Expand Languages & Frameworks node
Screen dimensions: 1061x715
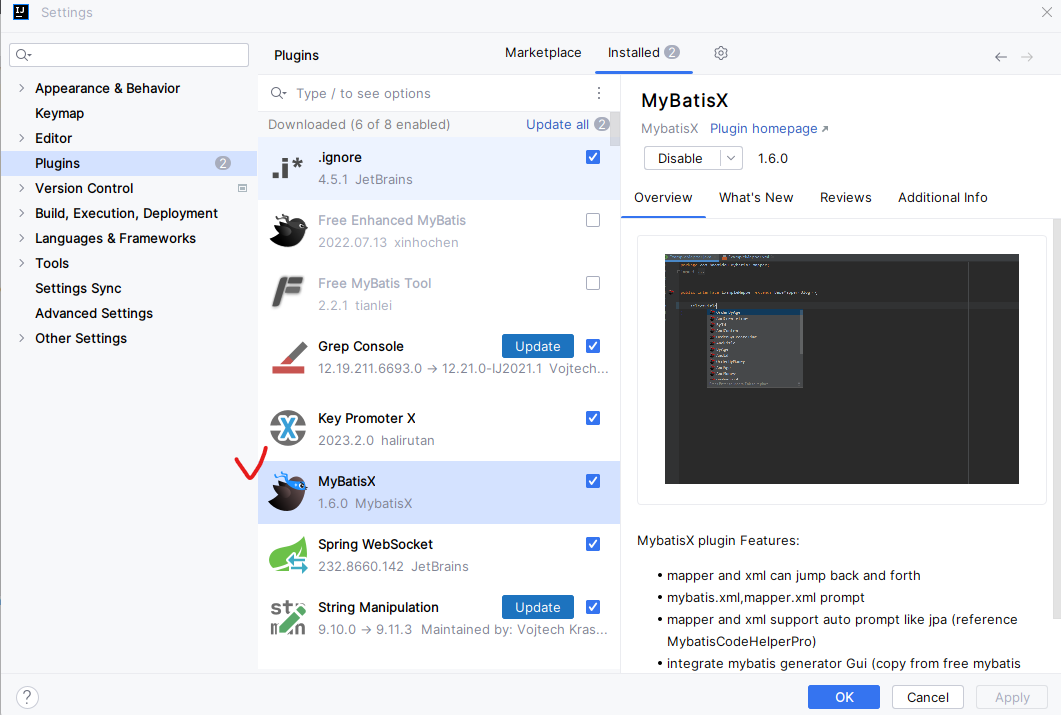click(x=22, y=238)
